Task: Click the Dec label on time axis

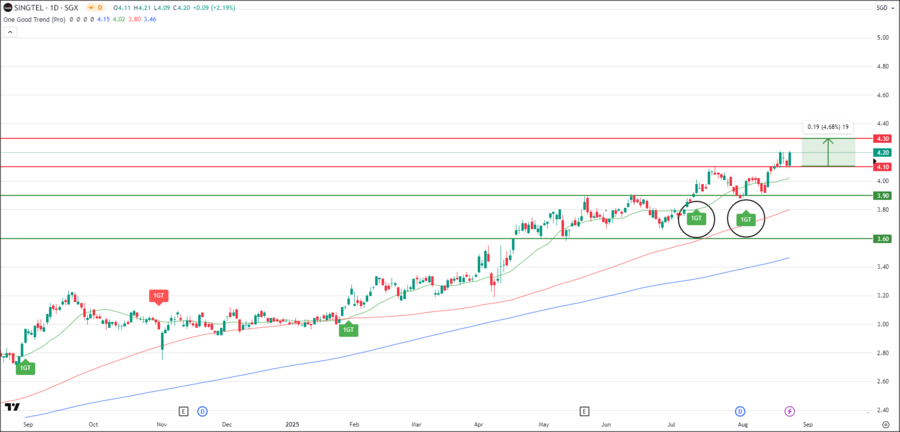Action: pos(227,426)
